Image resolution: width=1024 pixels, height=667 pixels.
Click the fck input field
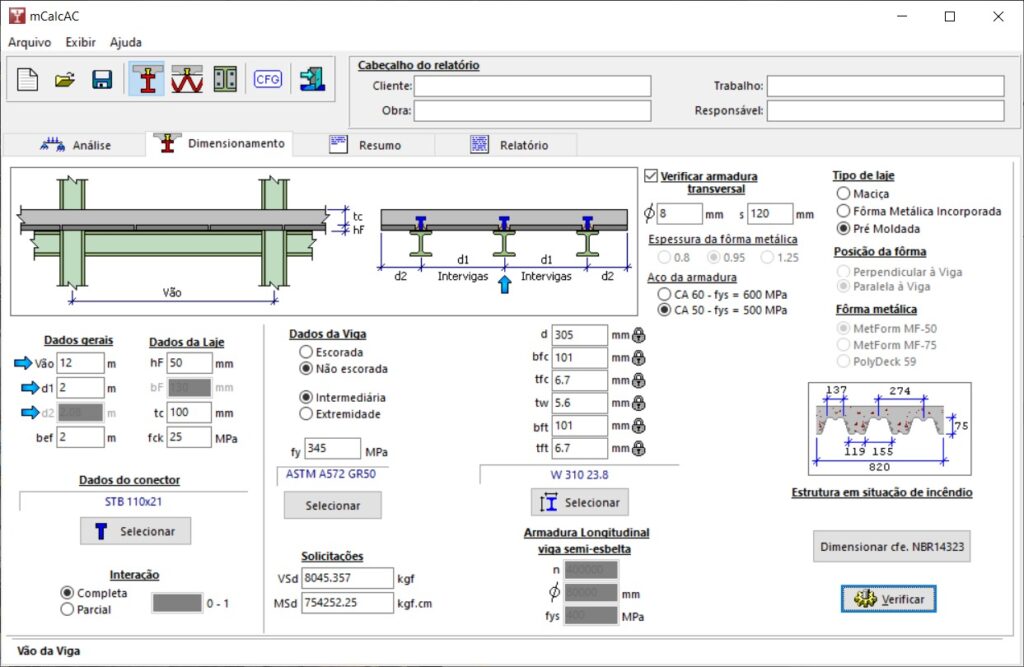(189, 438)
